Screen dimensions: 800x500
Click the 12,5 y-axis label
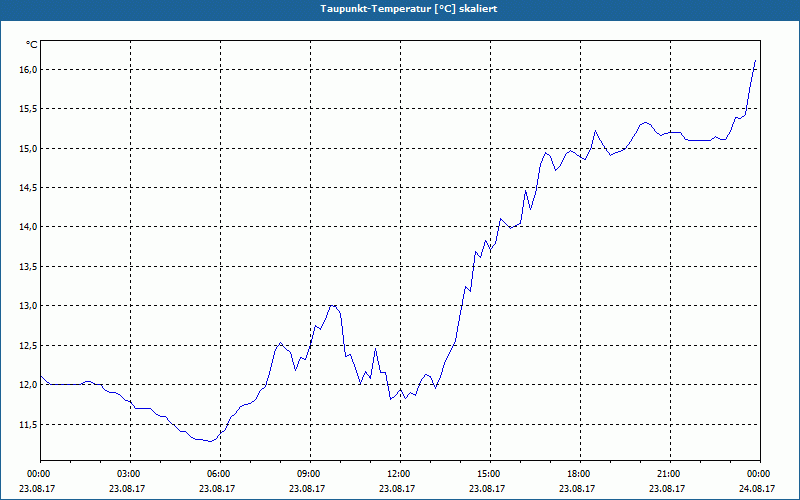click(30, 346)
